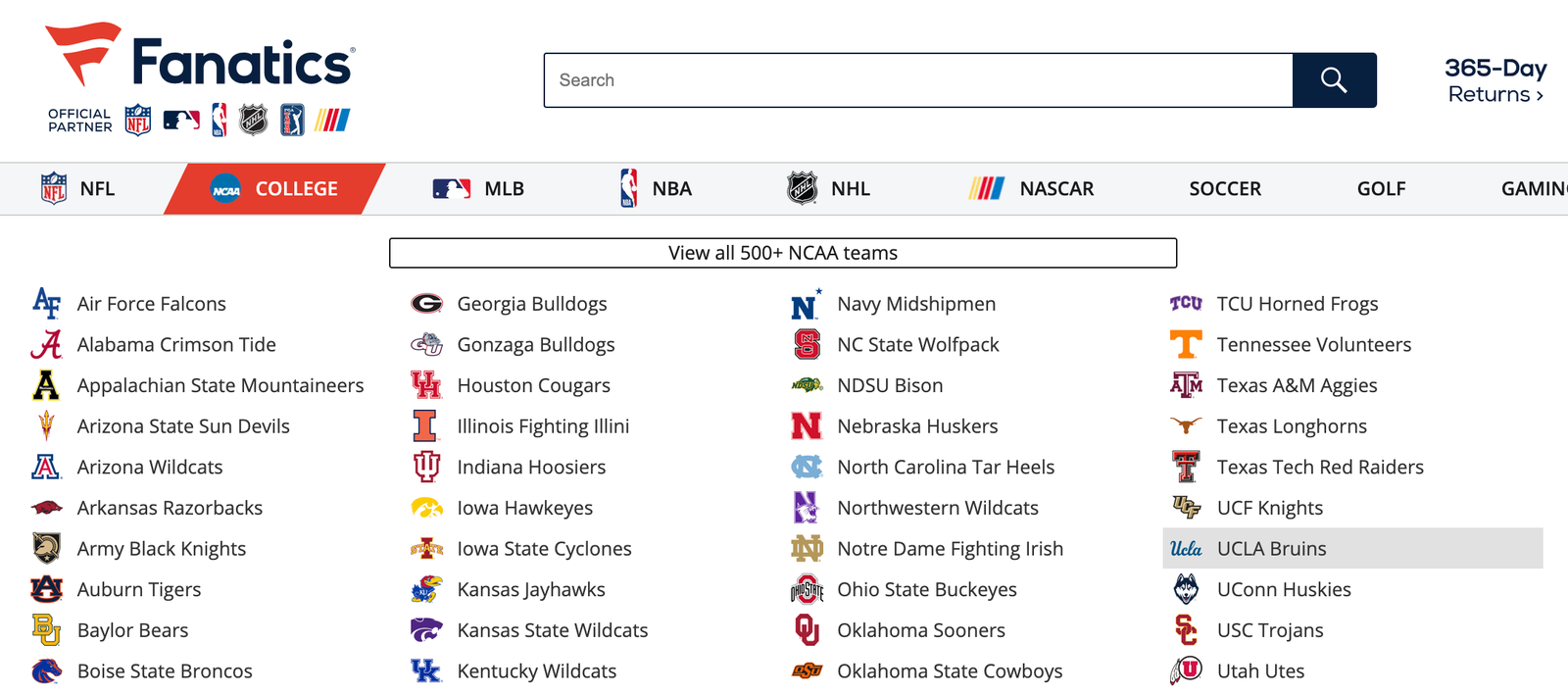Click the NFL shield in official partner row

[138, 121]
